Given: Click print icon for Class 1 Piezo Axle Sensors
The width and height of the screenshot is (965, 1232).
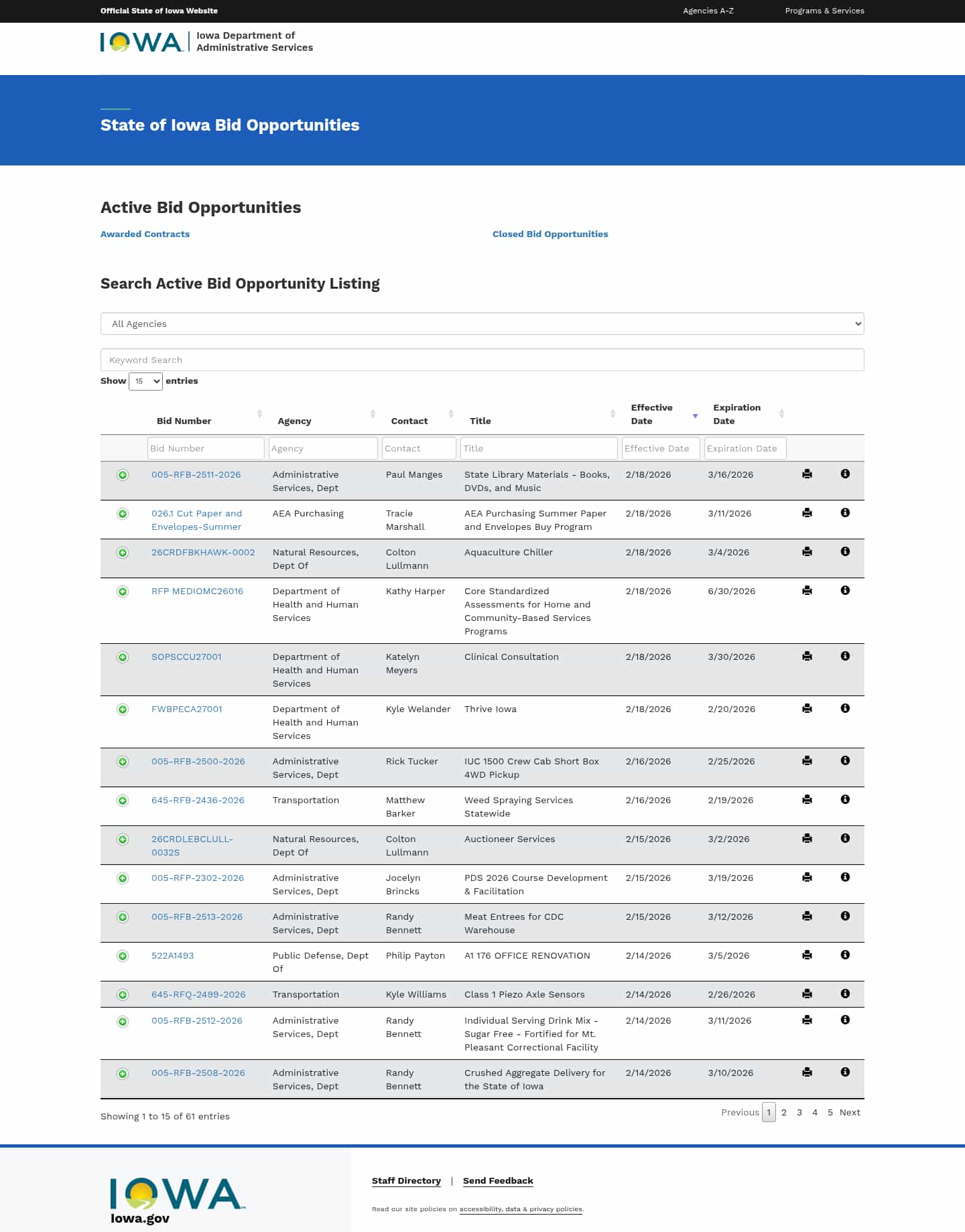Looking at the screenshot, I should pyautogui.click(x=807, y=994).
